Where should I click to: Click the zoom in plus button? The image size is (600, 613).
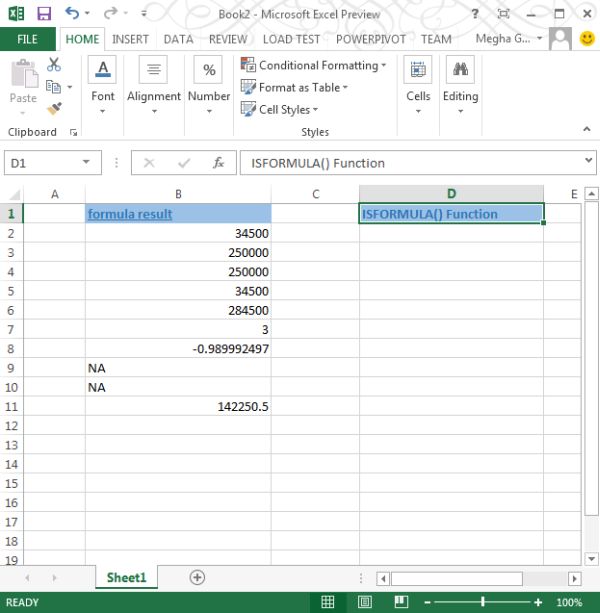point(538,602)
